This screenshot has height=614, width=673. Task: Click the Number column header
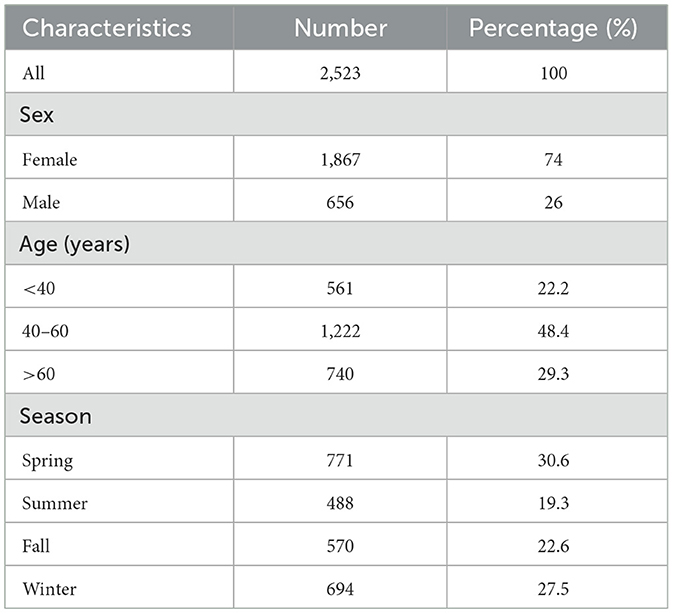coord(340,28)
